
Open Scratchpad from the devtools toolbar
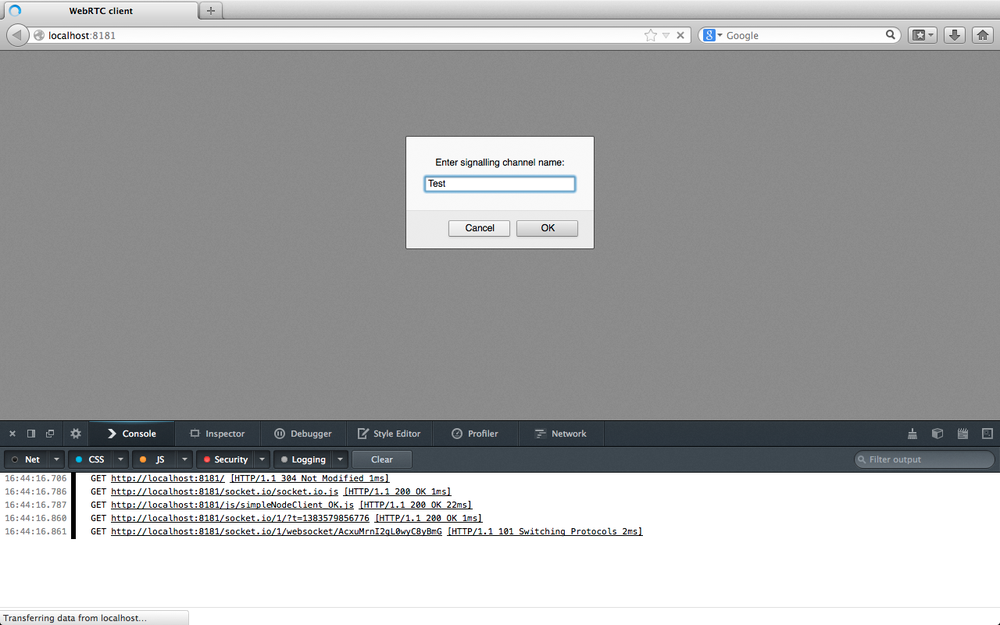pyautogui.click(x=962, y=433)
